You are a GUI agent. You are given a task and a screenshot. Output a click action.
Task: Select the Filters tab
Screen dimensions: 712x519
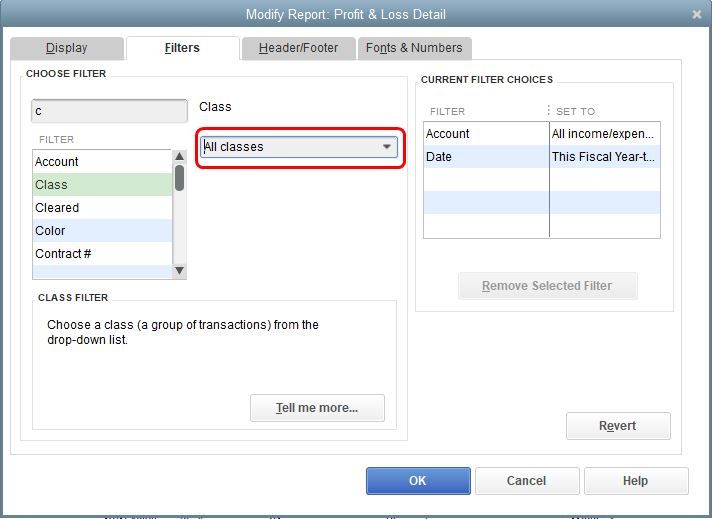(182, 48)
